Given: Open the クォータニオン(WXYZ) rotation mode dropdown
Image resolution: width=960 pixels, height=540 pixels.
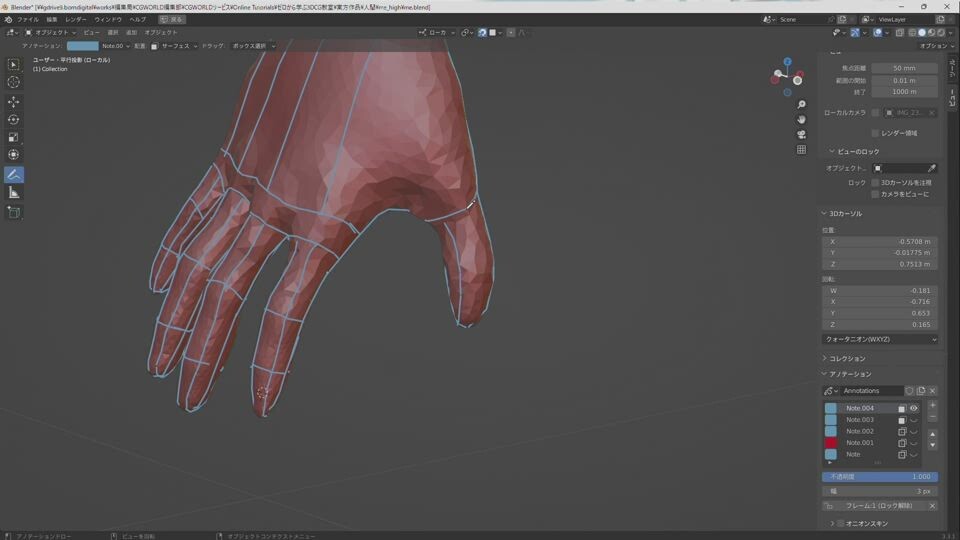Looking at the screenshot, I should (x=880, y=339).
